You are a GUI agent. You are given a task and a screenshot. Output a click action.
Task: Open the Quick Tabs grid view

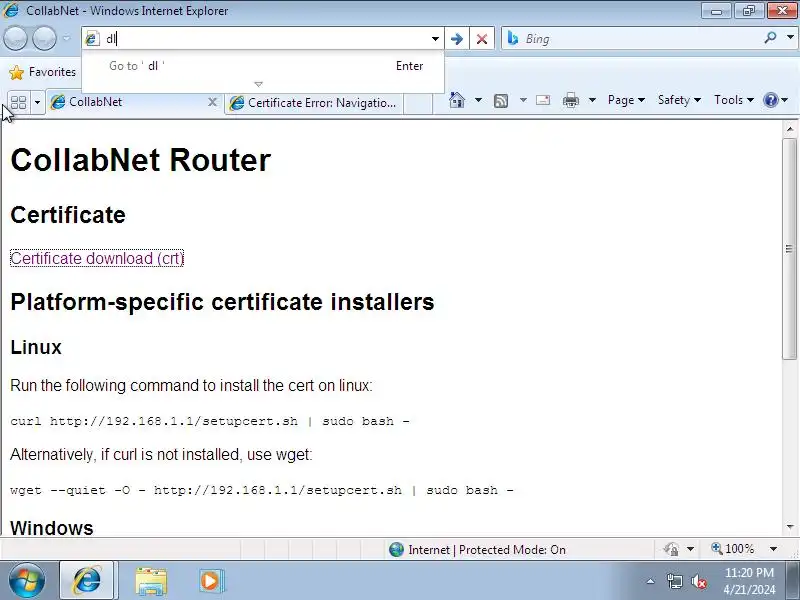click(18, 103)
